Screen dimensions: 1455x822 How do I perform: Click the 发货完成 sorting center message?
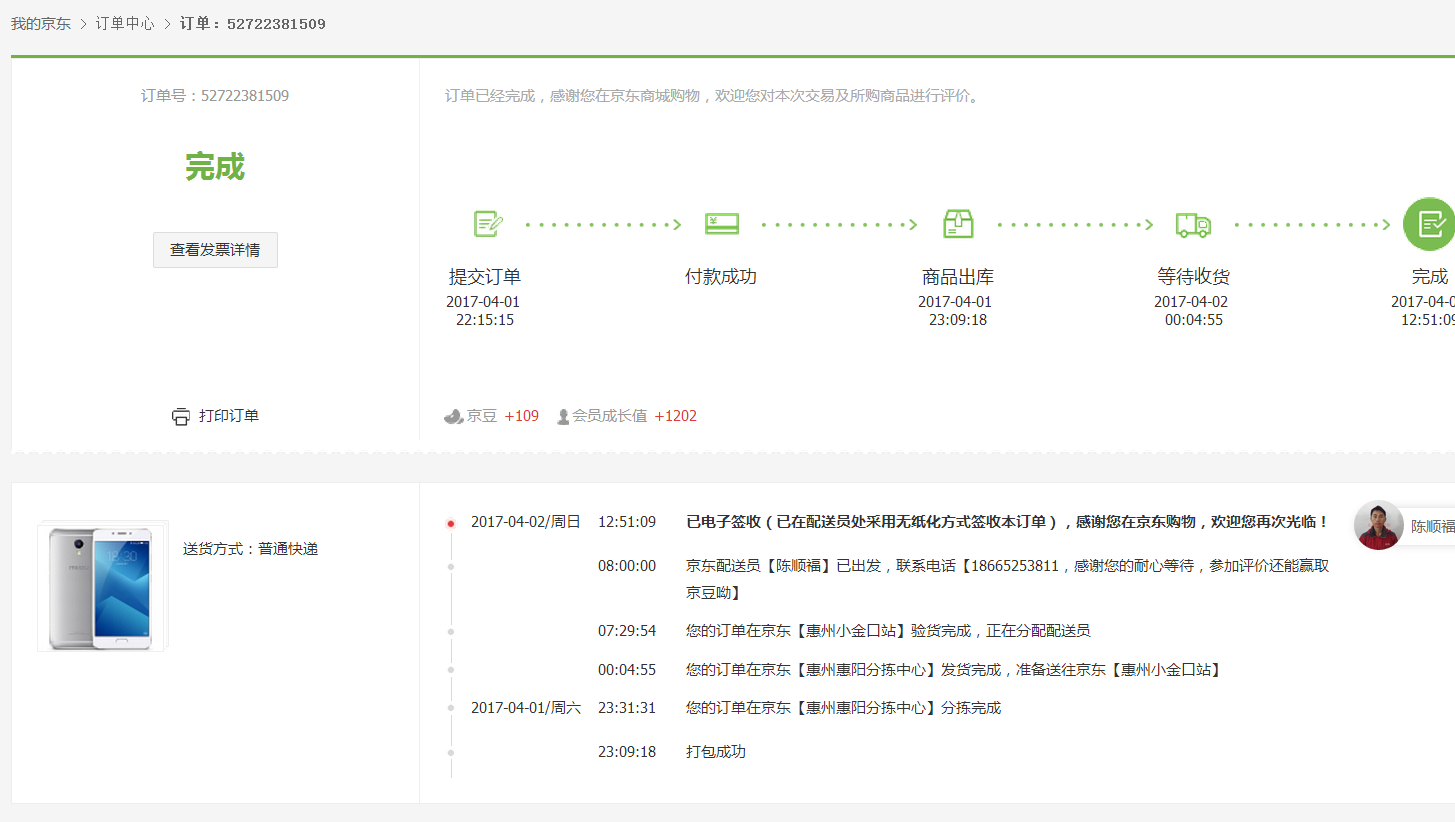[x=953, y=670]
